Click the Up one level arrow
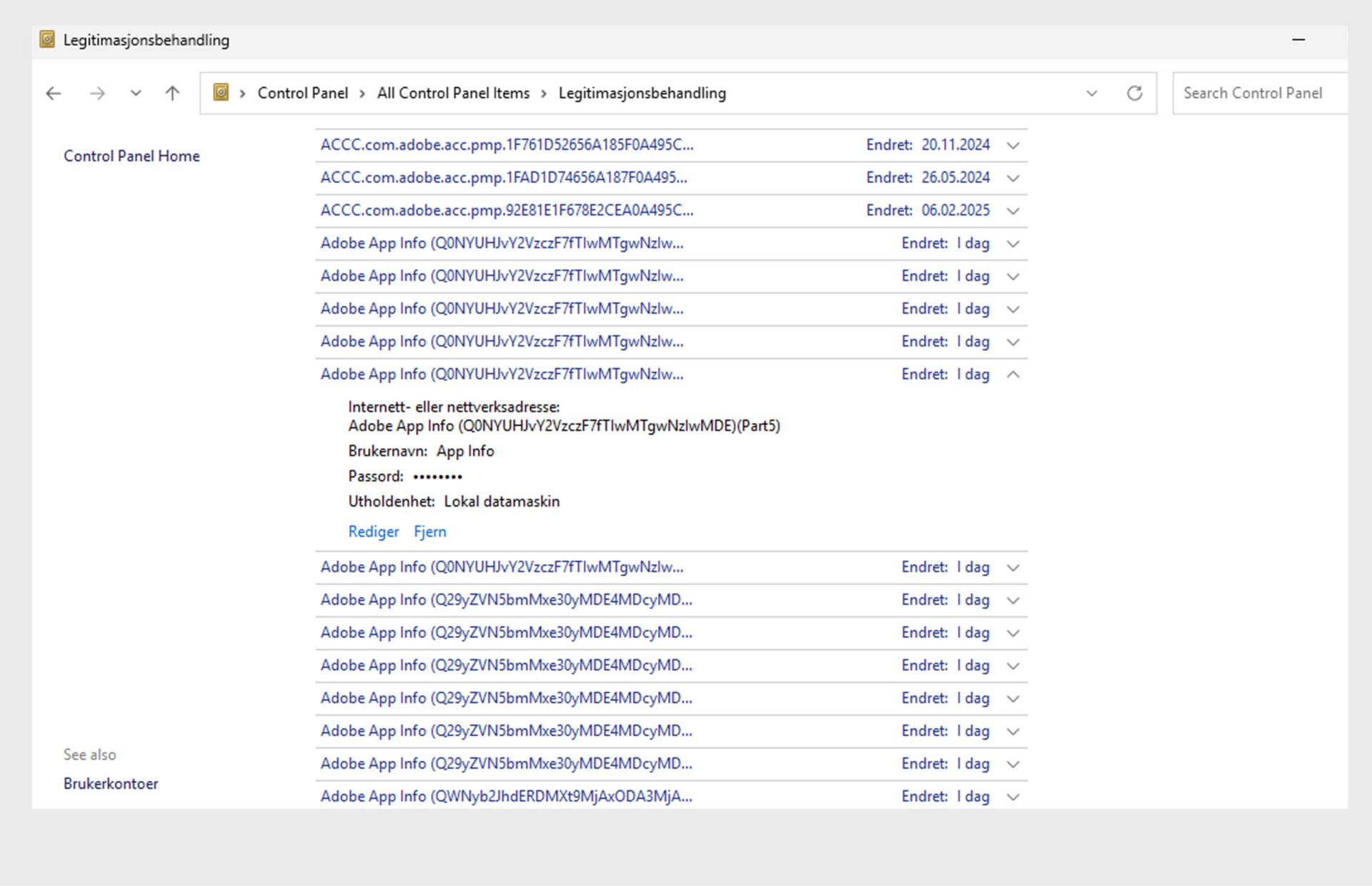Image resolution: width=1372 pixels, height=886 pixels. point(172,93)
